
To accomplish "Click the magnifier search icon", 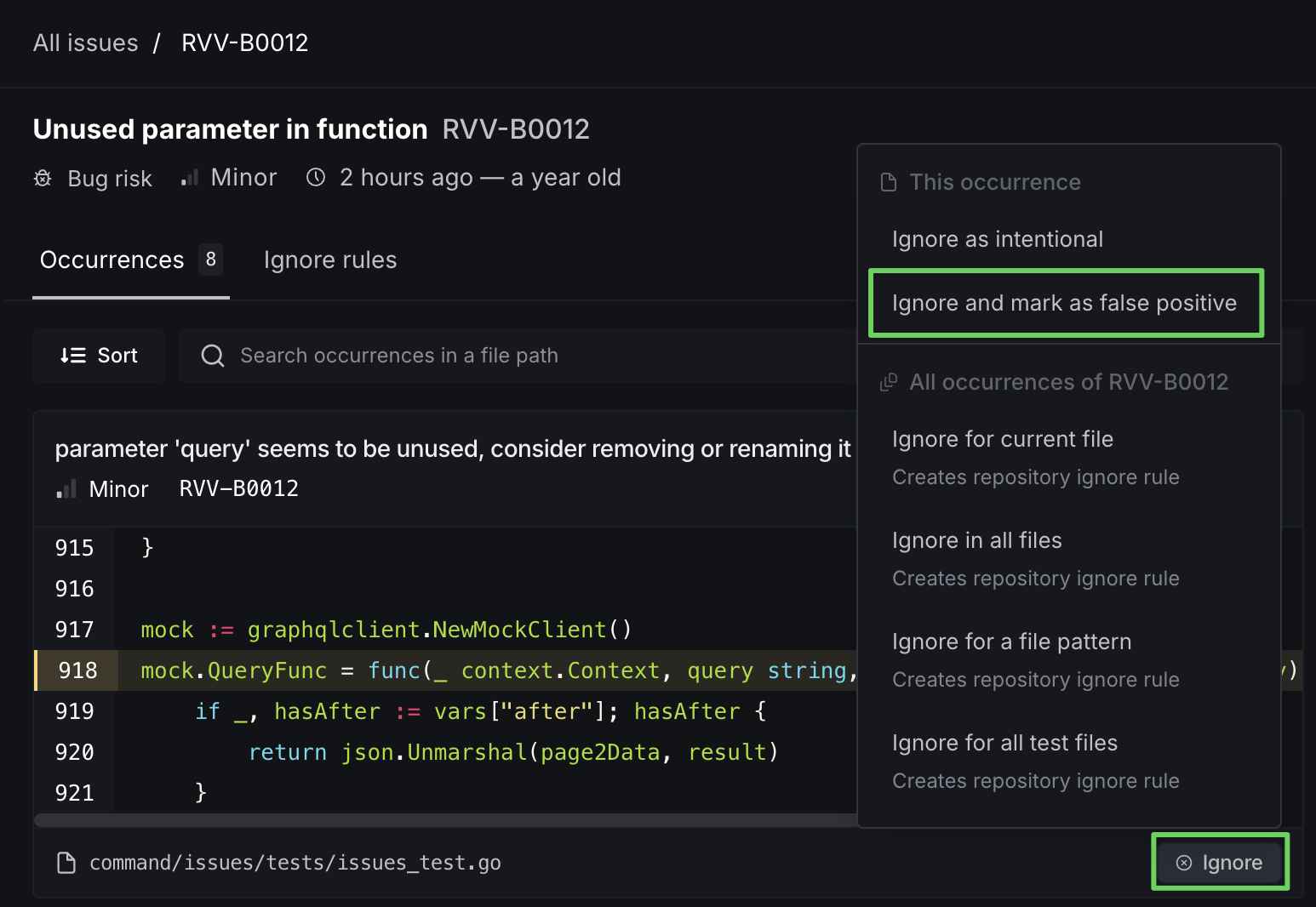I will [213, 356].
